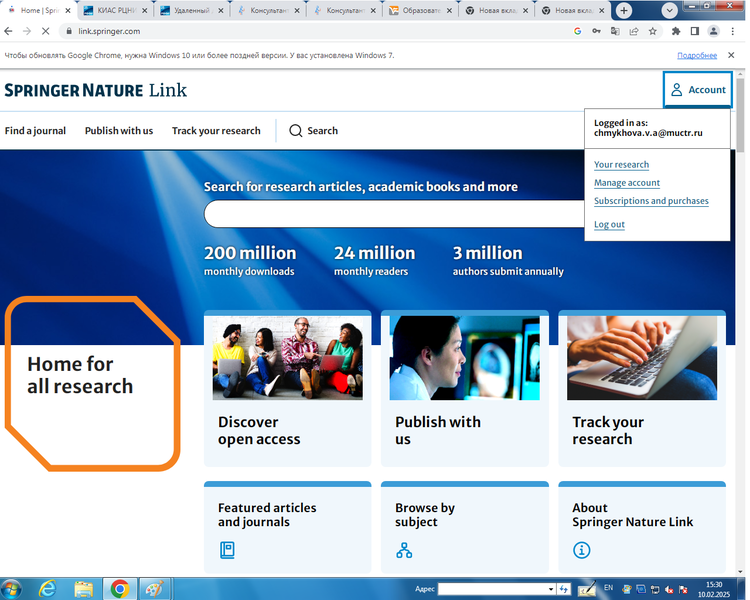Expand the taskbar Адрес dropdown arrow
750x600 pixels.
pos(551,589)
